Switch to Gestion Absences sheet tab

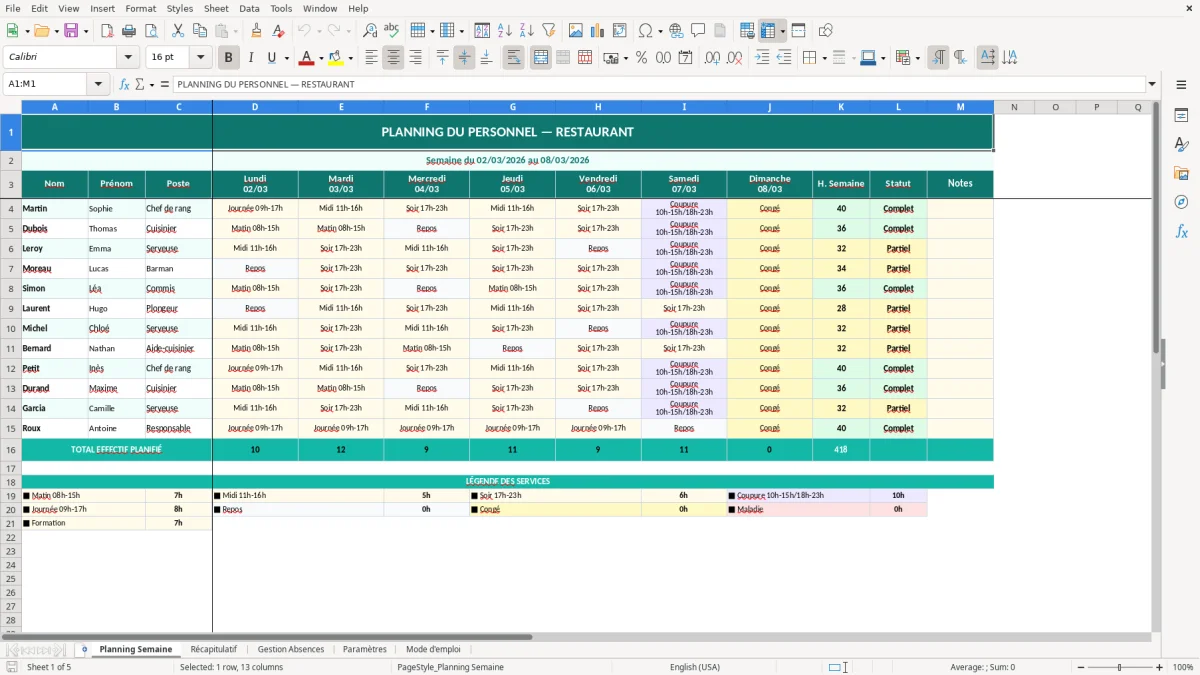point(291,649)
